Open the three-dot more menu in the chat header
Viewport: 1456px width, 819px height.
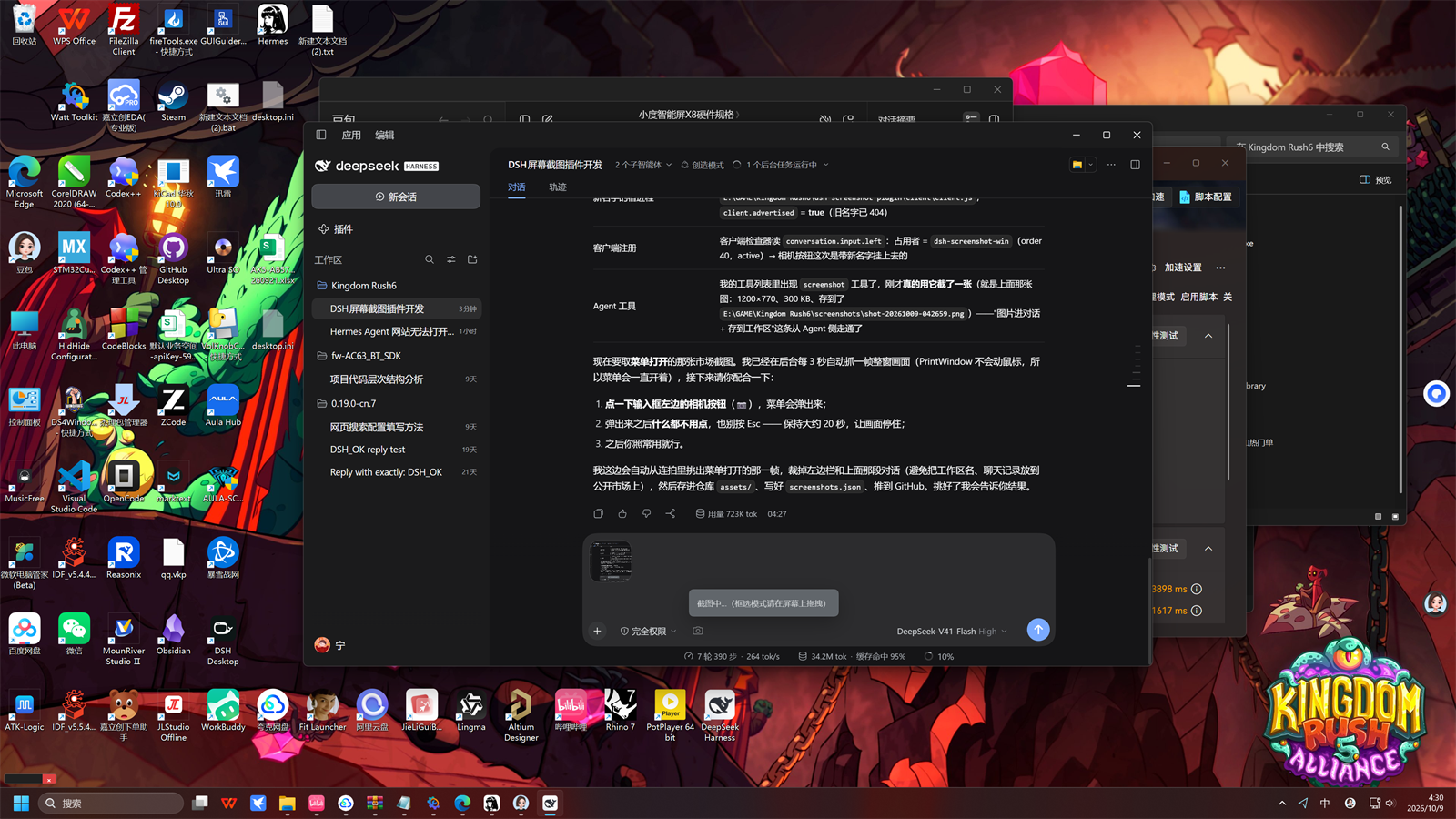tap(1111, 165)
